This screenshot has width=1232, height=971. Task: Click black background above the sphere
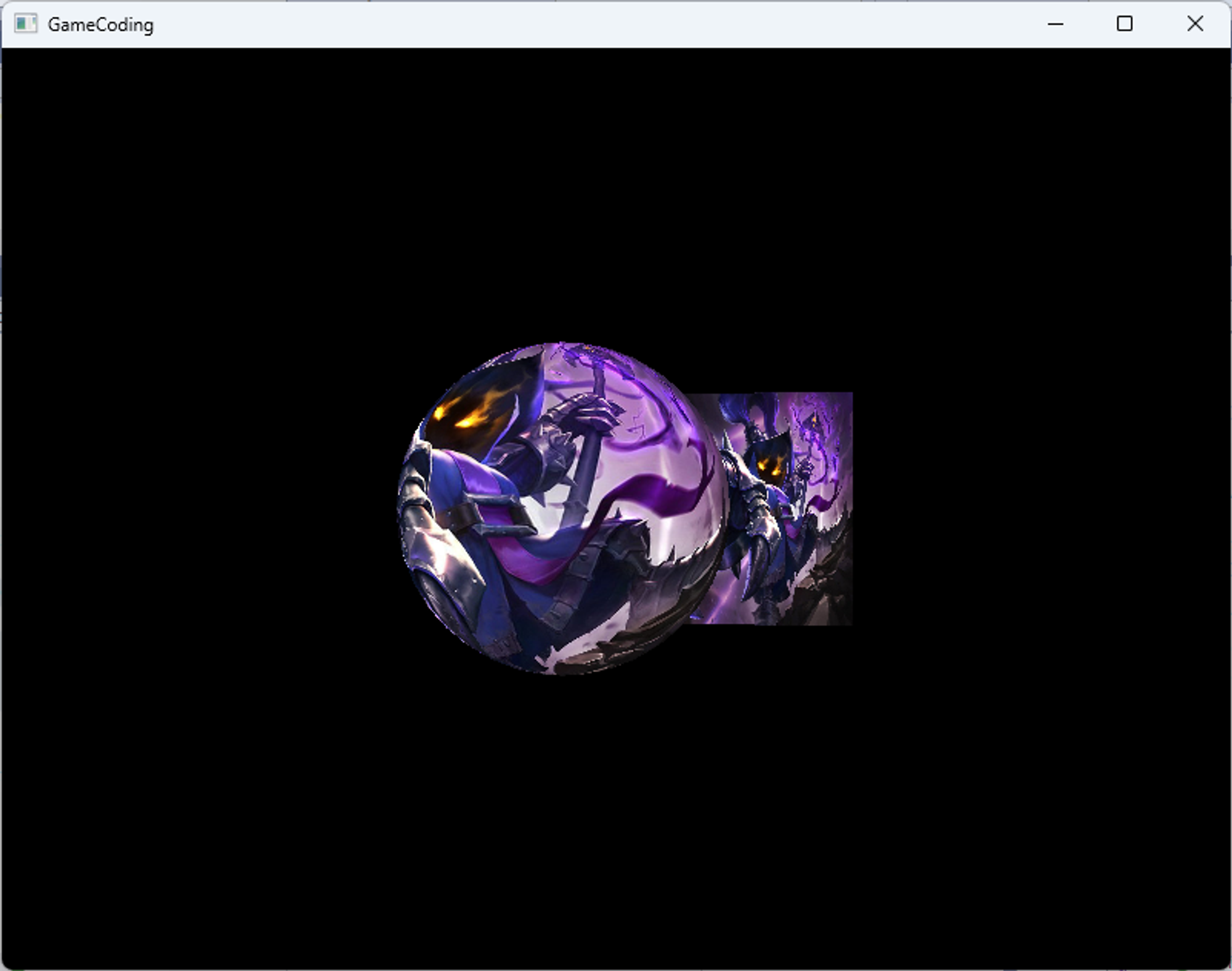pos(562,197)
